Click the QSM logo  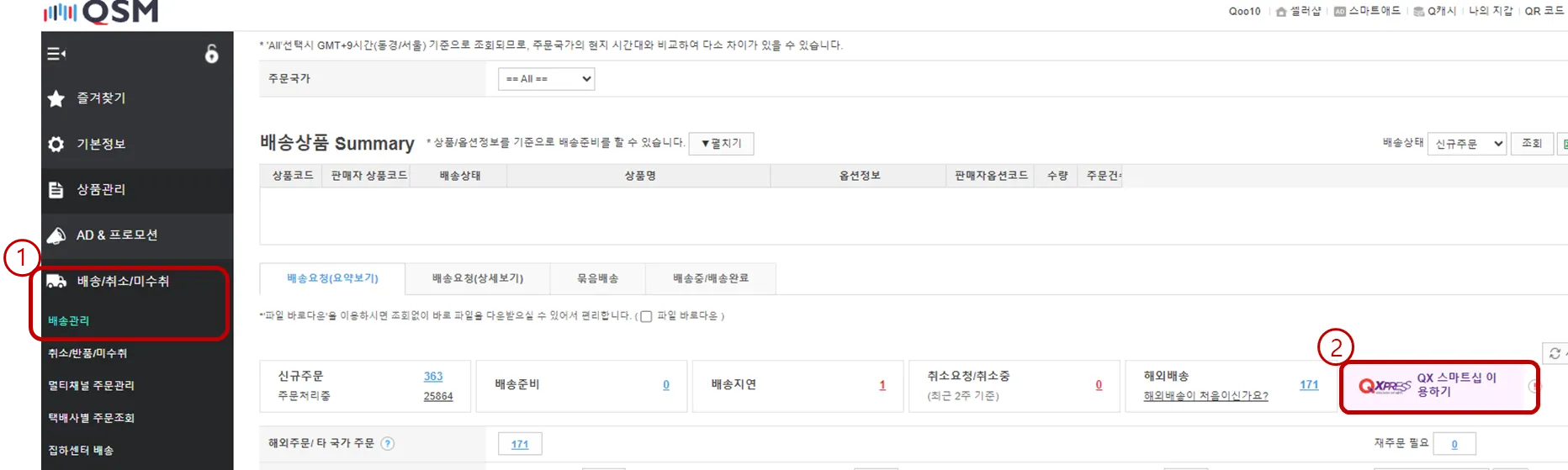[101, 12]
